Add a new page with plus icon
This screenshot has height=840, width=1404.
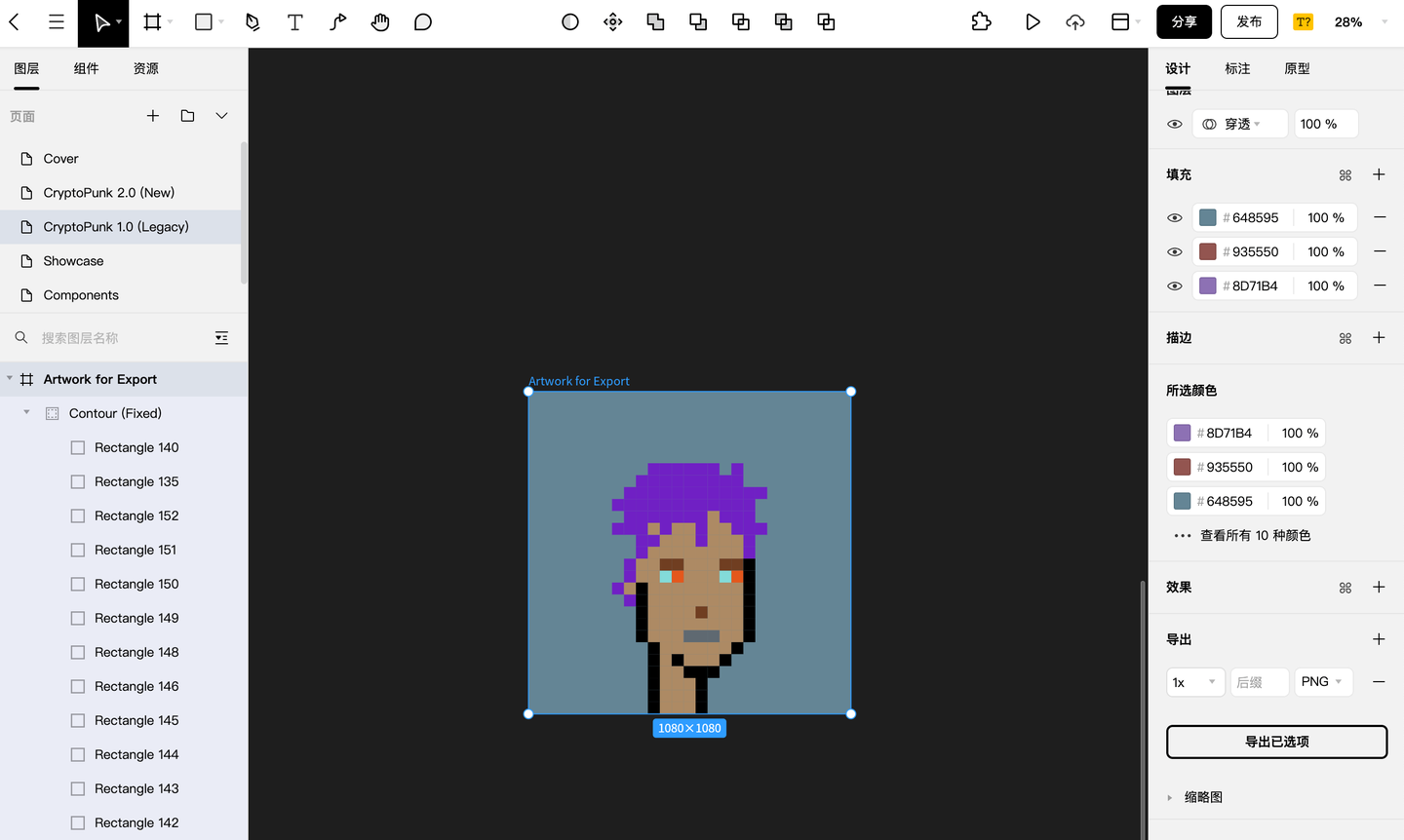click(153, 116)
